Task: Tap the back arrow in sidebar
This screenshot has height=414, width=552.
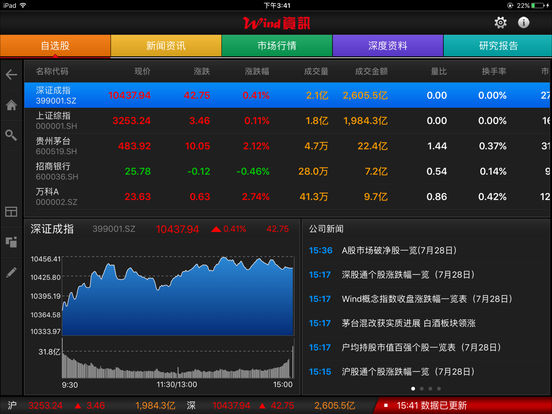Action: 11,75
